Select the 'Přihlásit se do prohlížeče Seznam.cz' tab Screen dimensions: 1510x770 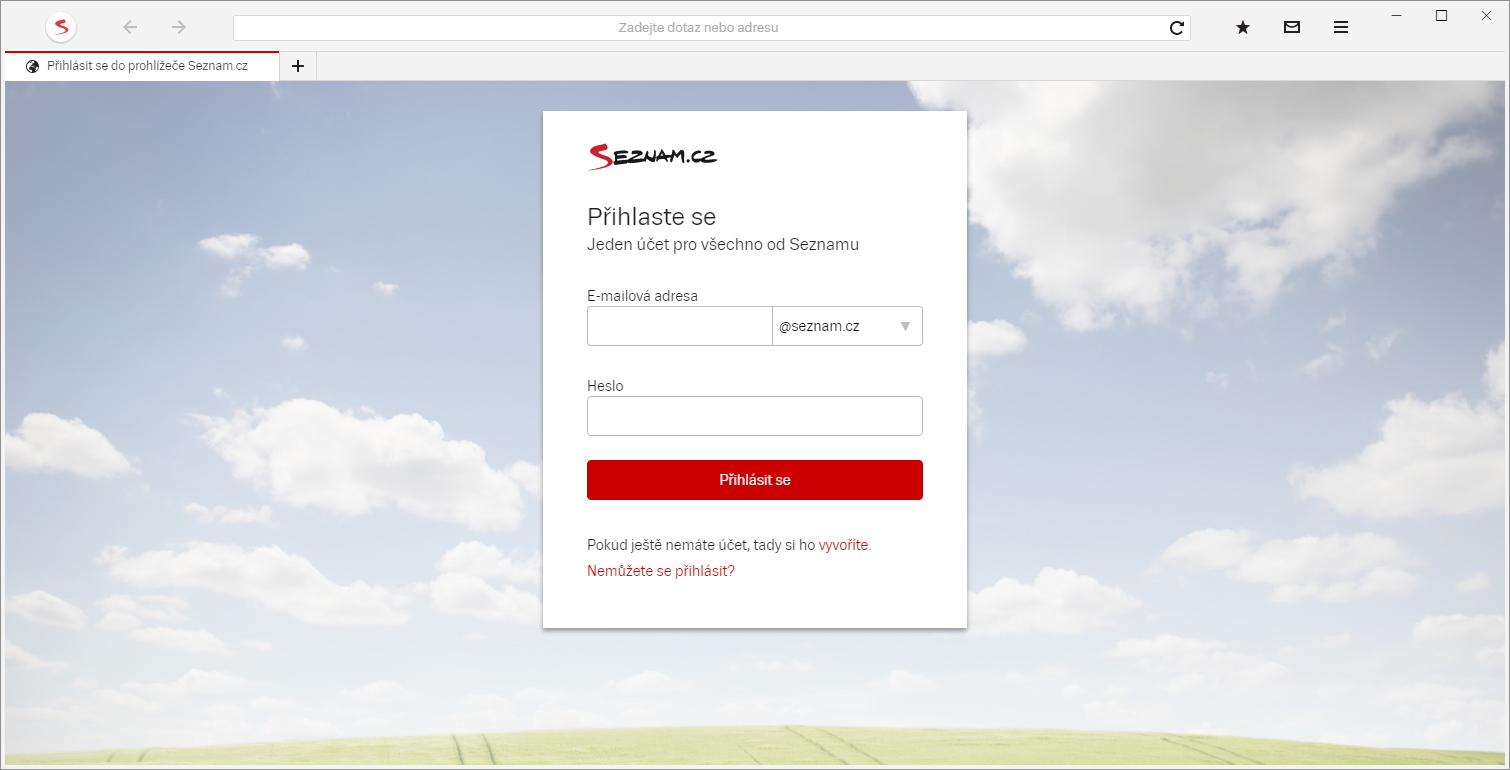142,66
